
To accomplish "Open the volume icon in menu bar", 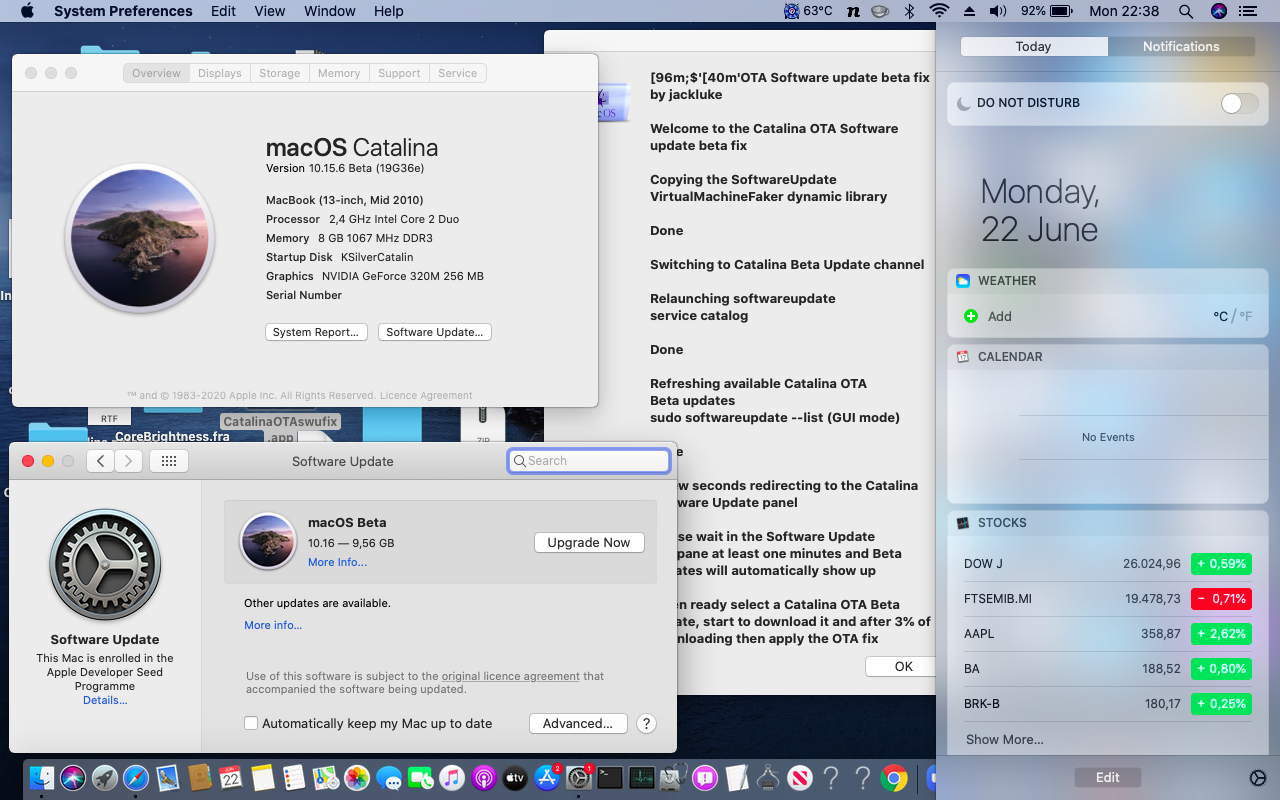I will [998, 11].
